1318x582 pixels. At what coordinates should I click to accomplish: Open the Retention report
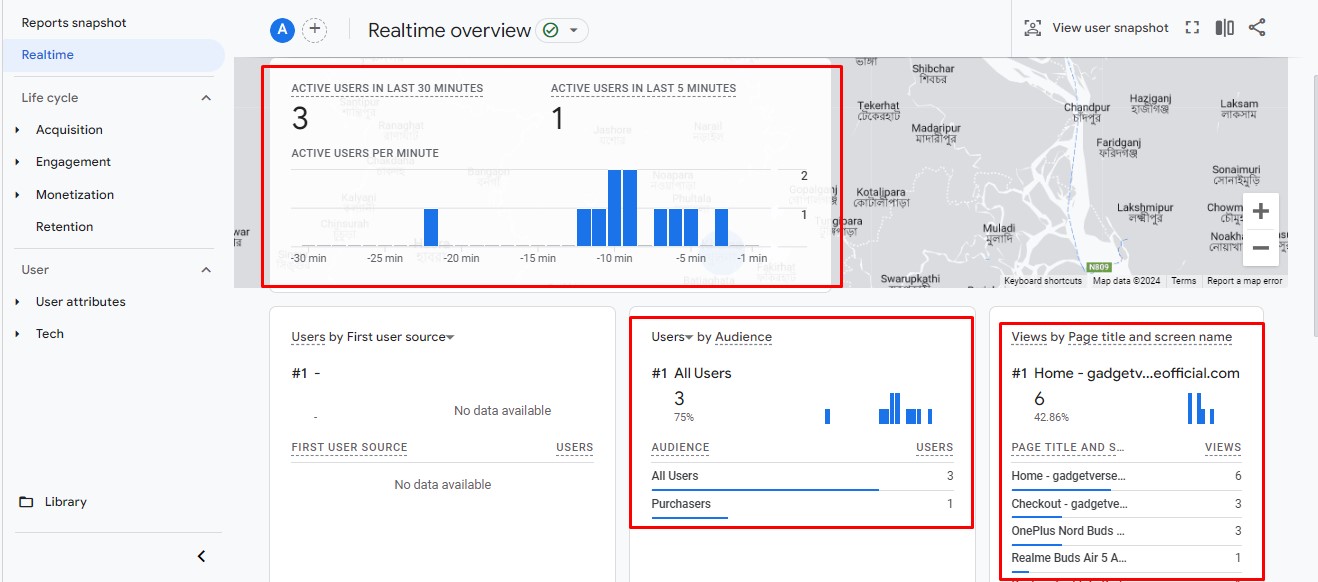(x=64, y=227)
